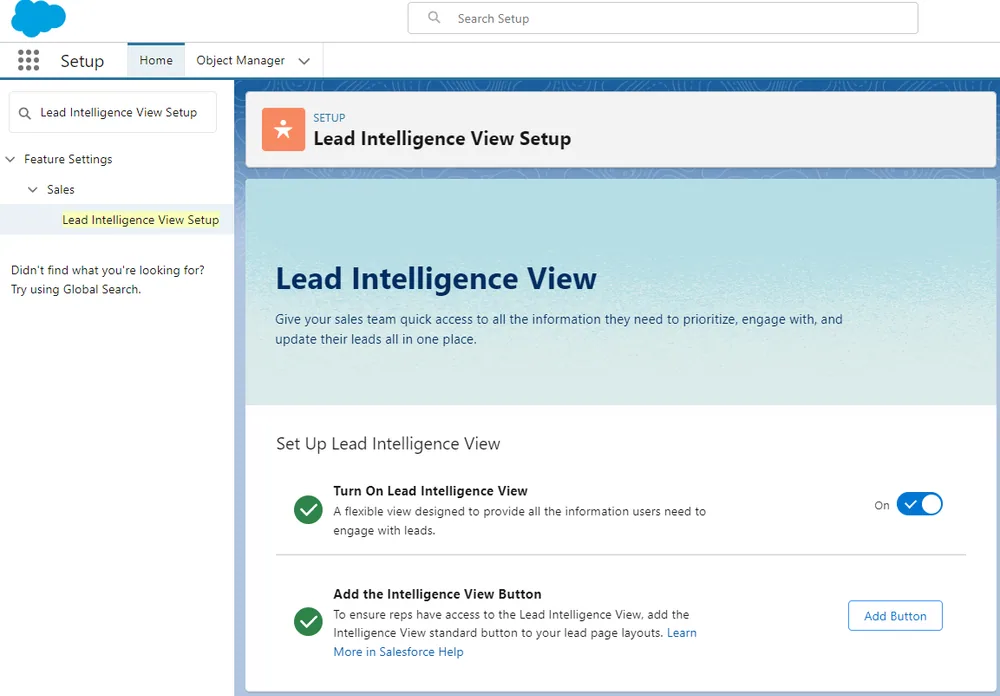
Task: Click the SETUP breadcrumb label
Action: click(x=329, y=118)
